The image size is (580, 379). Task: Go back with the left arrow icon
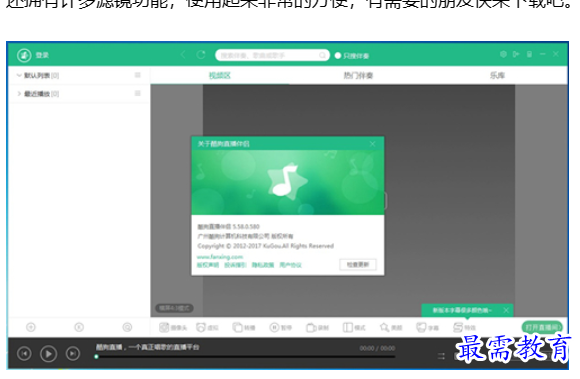183,55
